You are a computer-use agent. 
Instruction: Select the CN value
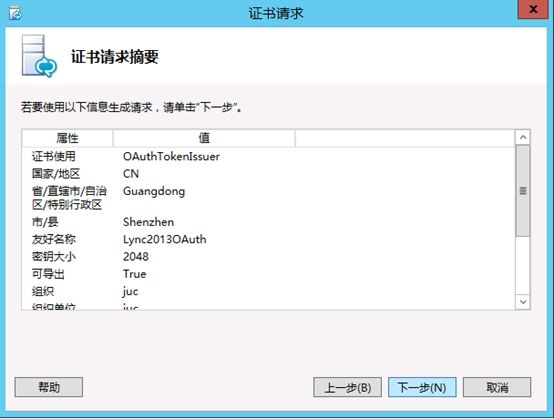(131, 173)
